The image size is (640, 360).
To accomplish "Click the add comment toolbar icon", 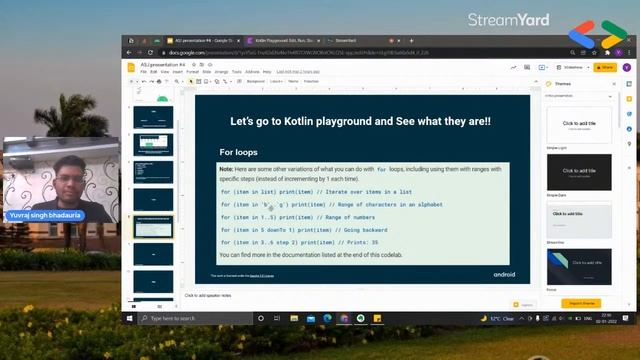I will (x=239, y=82).
